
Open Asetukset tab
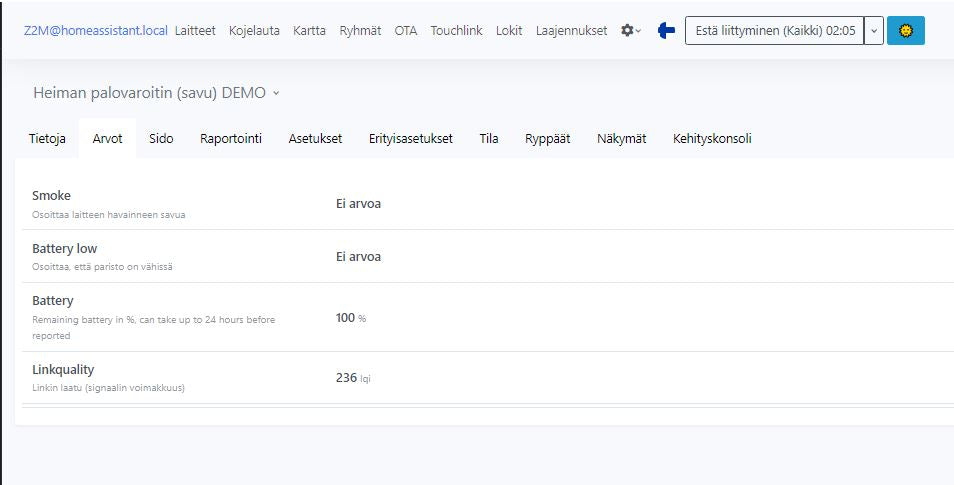[x=315, y=139]
